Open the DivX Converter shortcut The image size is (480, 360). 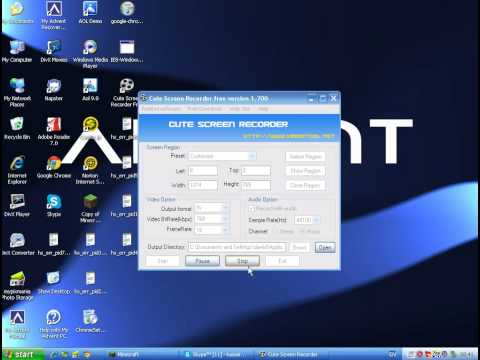point(17,244)
